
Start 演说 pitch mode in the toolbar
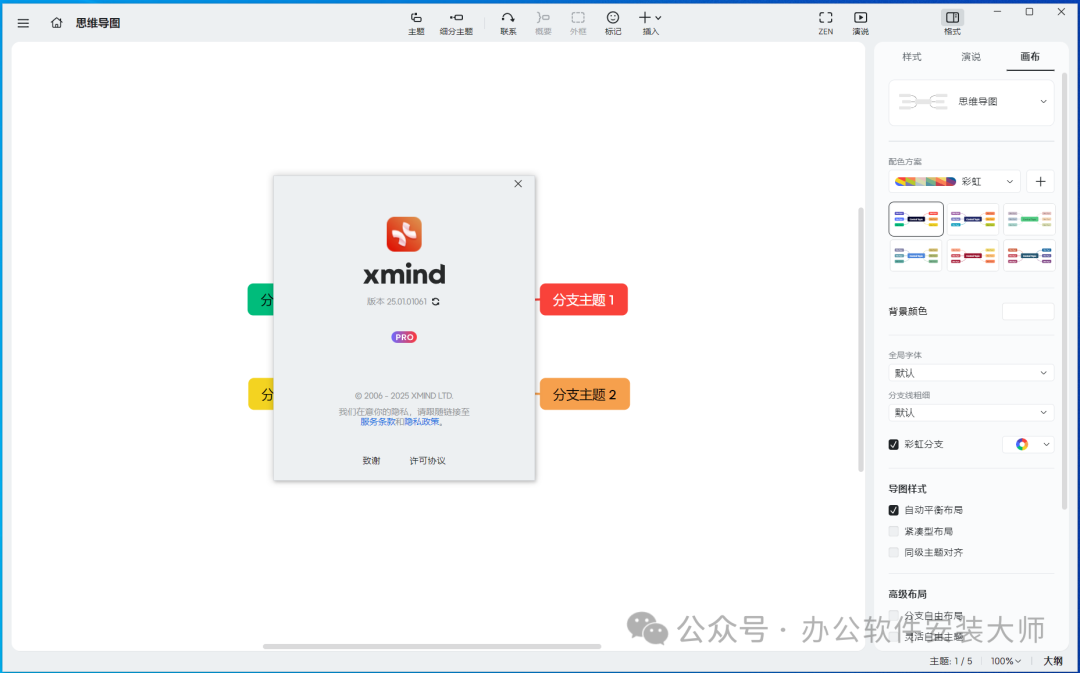pyautogui.click(x=860, y=23)
